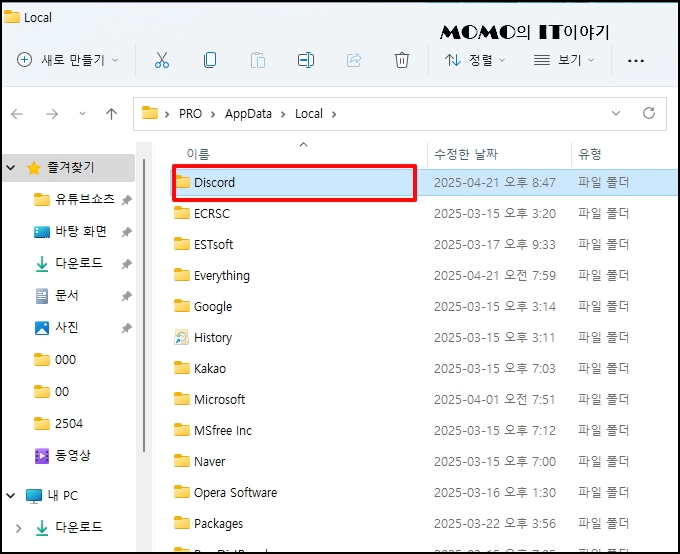Click the Copy icon in toolbar
The image size is (680, 554).
(210, 60)
